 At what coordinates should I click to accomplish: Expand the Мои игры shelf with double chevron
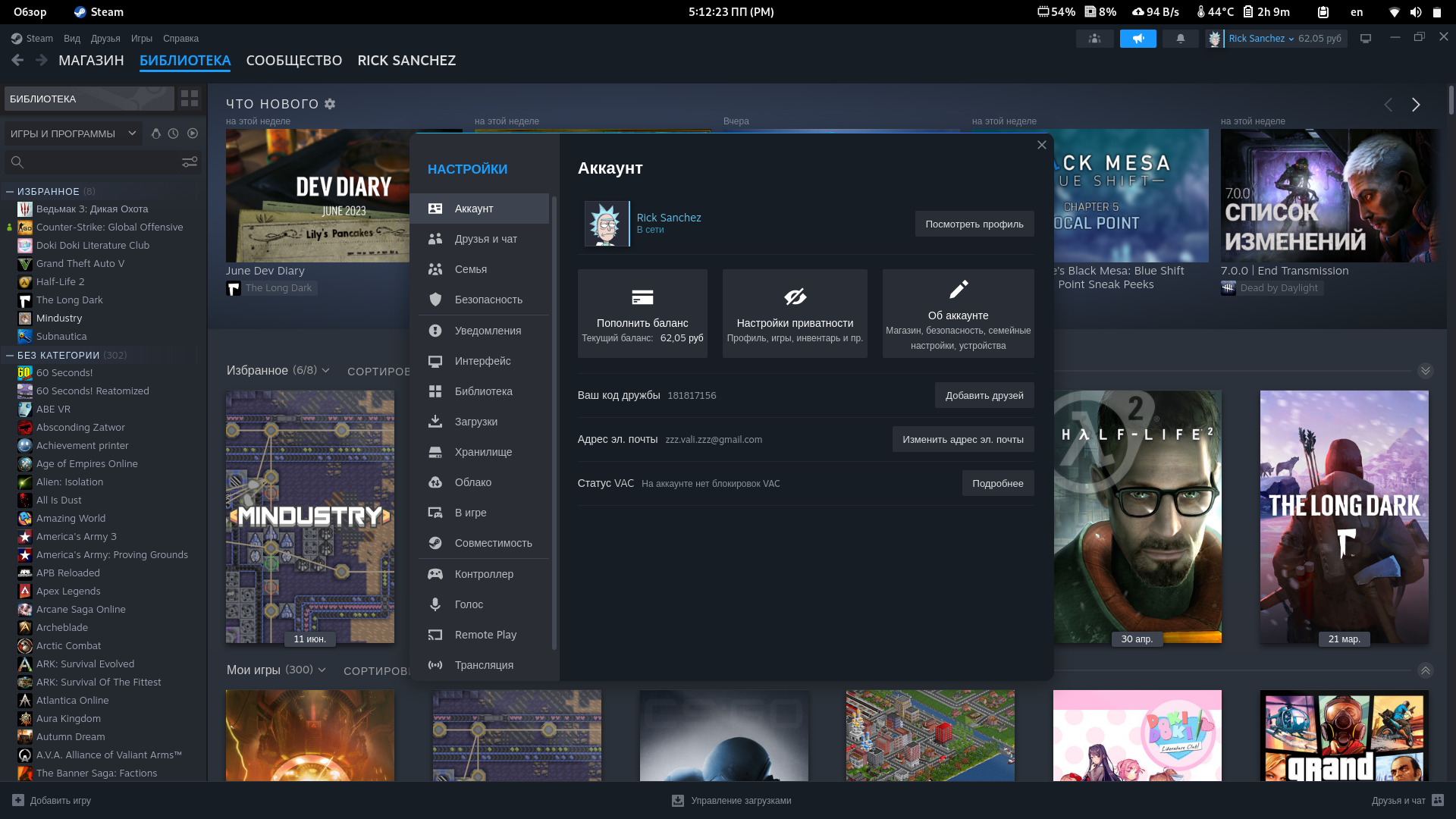click(1426, 670)
